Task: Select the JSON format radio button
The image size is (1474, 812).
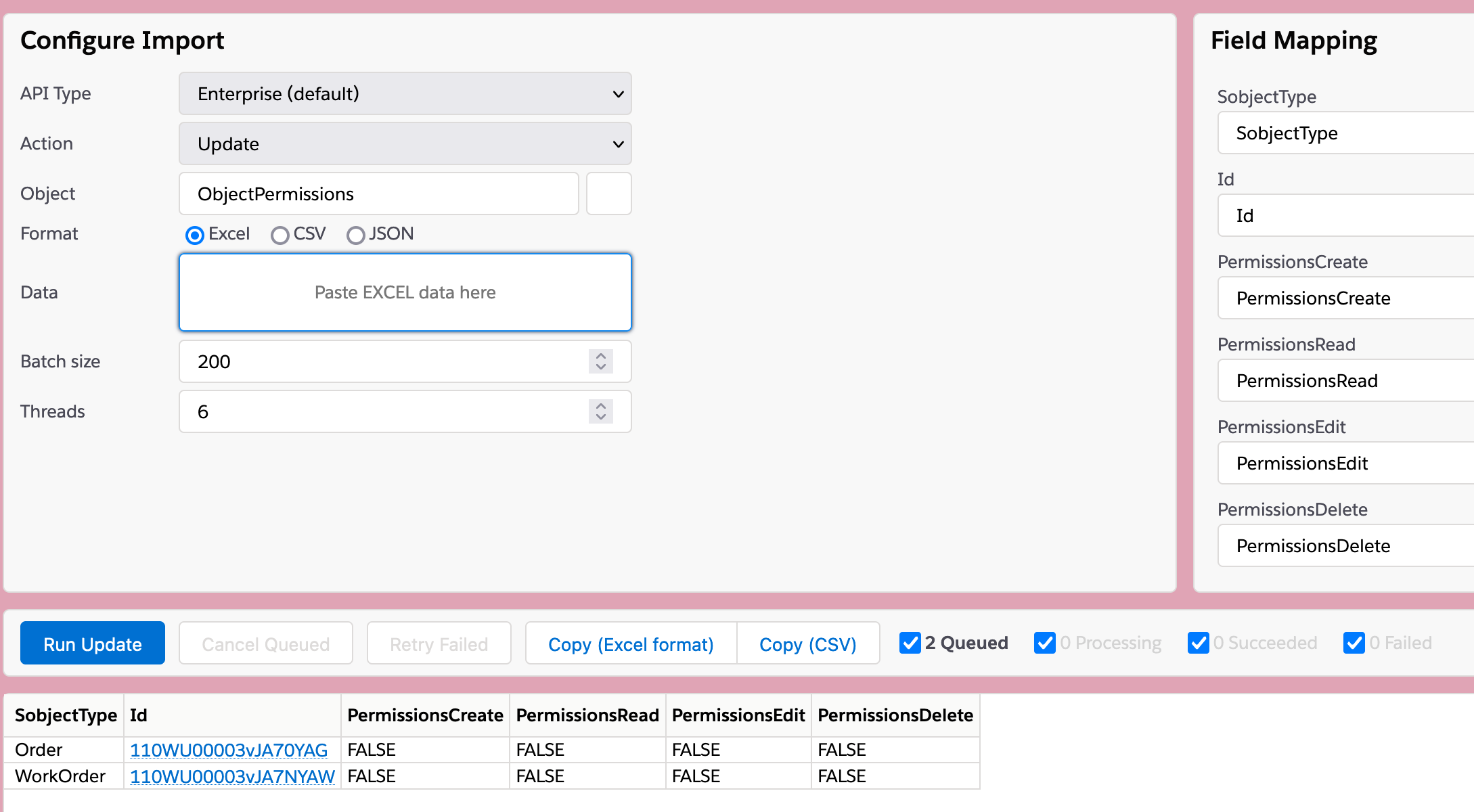Action: point(355,235)
